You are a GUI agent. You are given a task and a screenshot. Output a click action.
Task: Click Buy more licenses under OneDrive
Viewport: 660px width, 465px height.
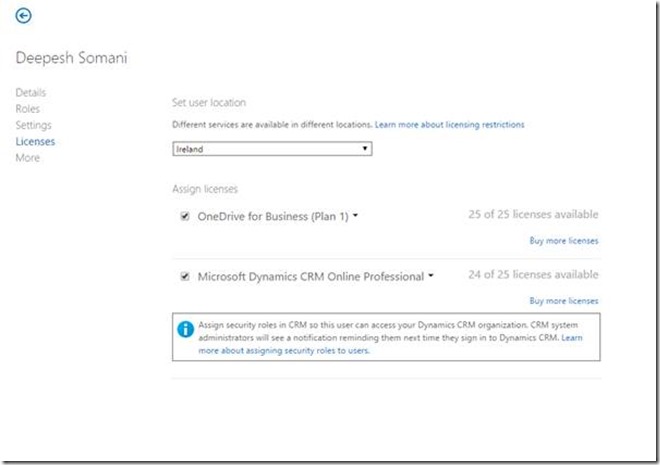tap(563, 240)
